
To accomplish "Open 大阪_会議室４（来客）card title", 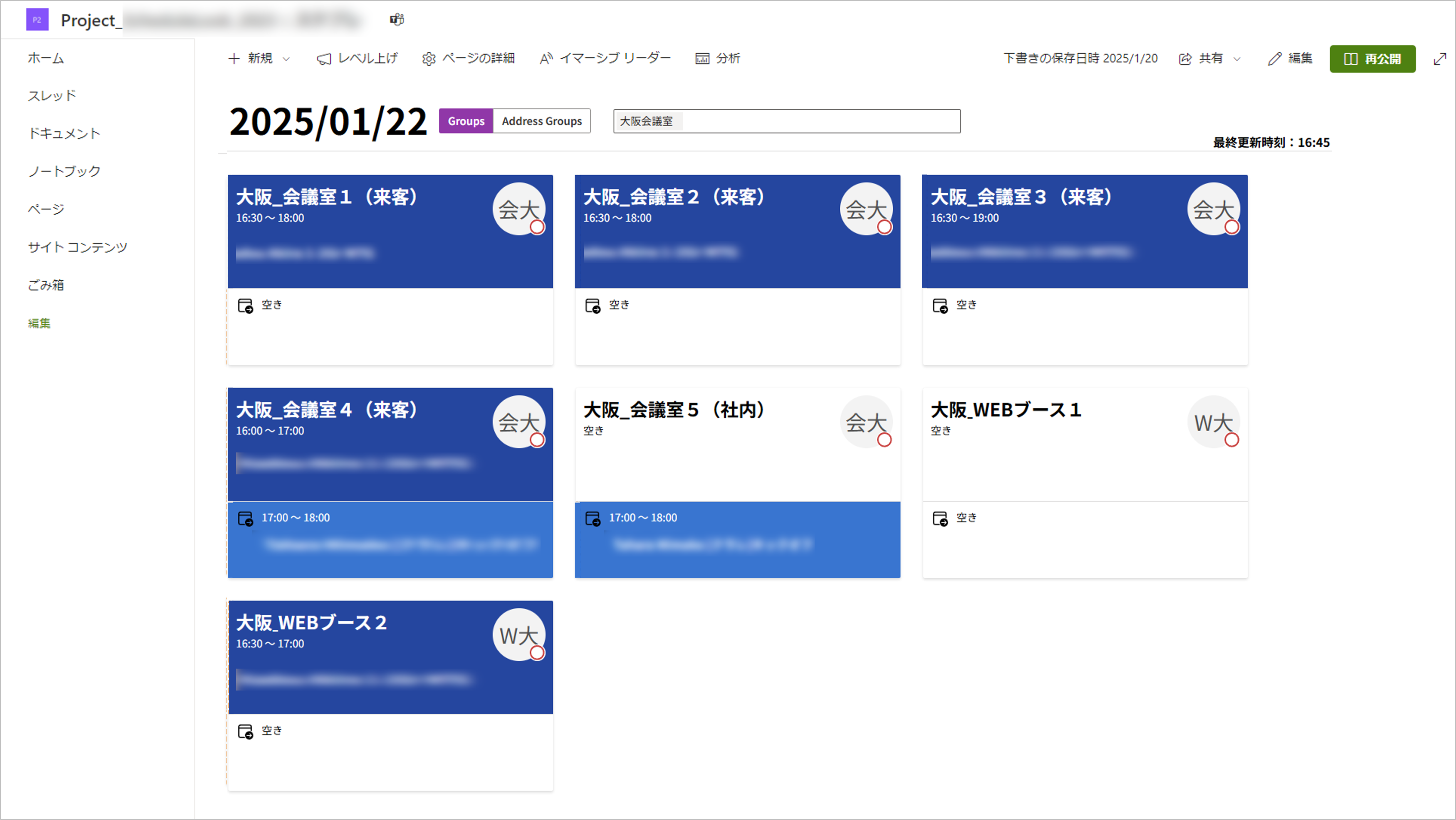I will coord(327,410).
